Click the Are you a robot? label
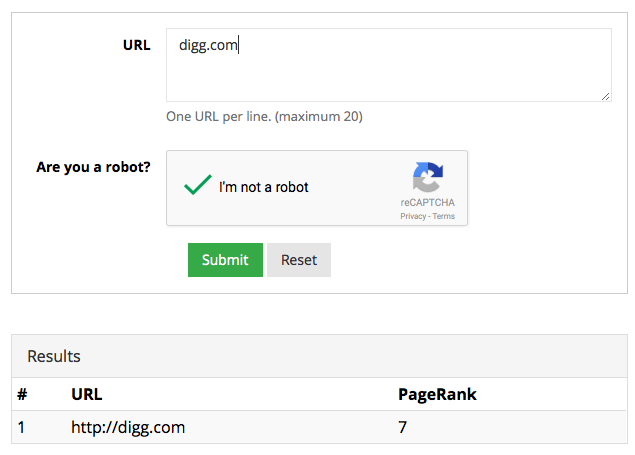This screenshot has height=455, width=635. [94, 167]
